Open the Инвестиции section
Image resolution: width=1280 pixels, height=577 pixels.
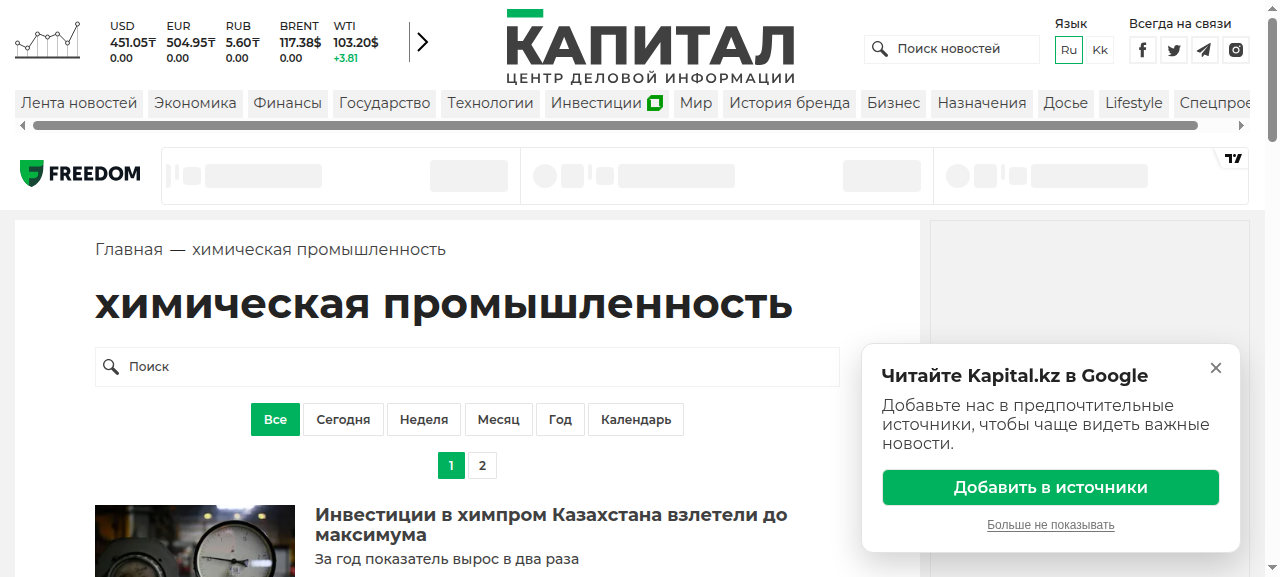click(607, 103)
